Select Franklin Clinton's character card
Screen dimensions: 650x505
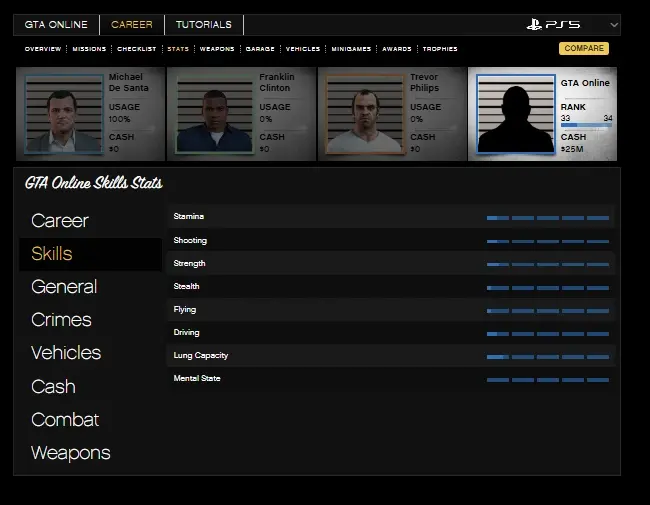tap(242, 114)
